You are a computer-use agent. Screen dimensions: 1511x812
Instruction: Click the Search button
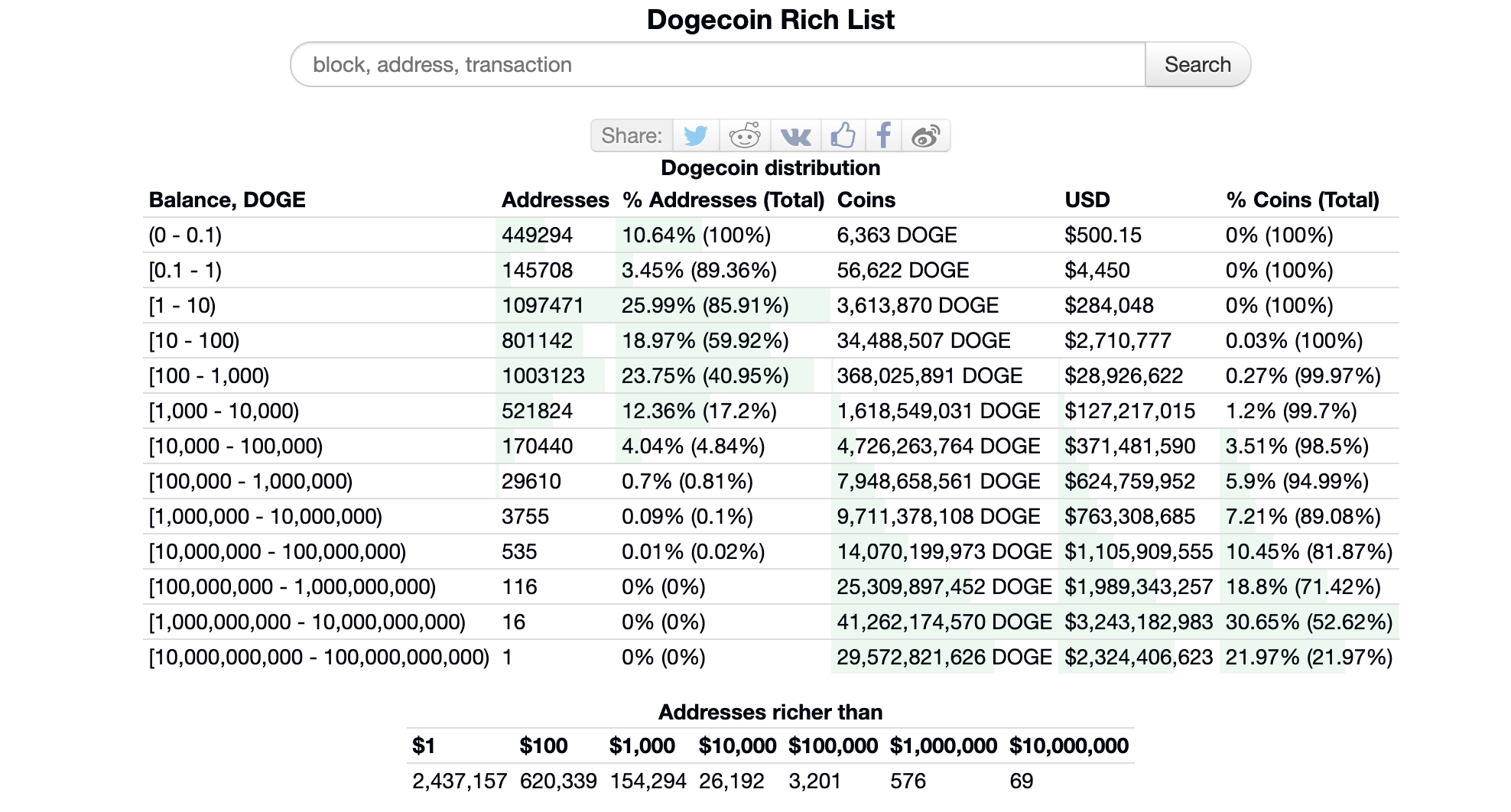pos(1197,65)
